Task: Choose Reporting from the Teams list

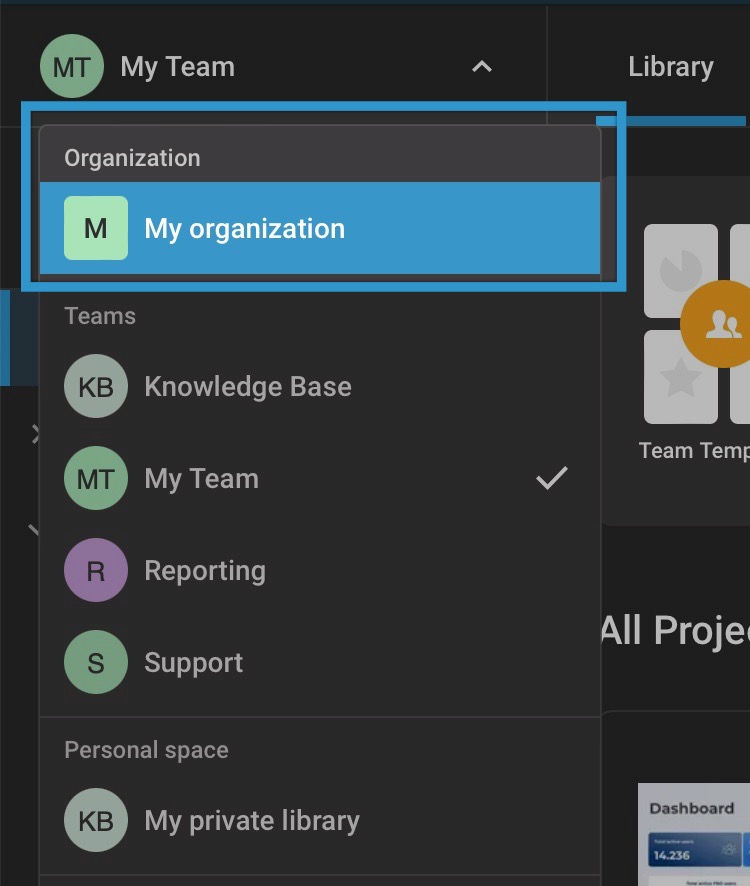Action: [x=205, y=570]
